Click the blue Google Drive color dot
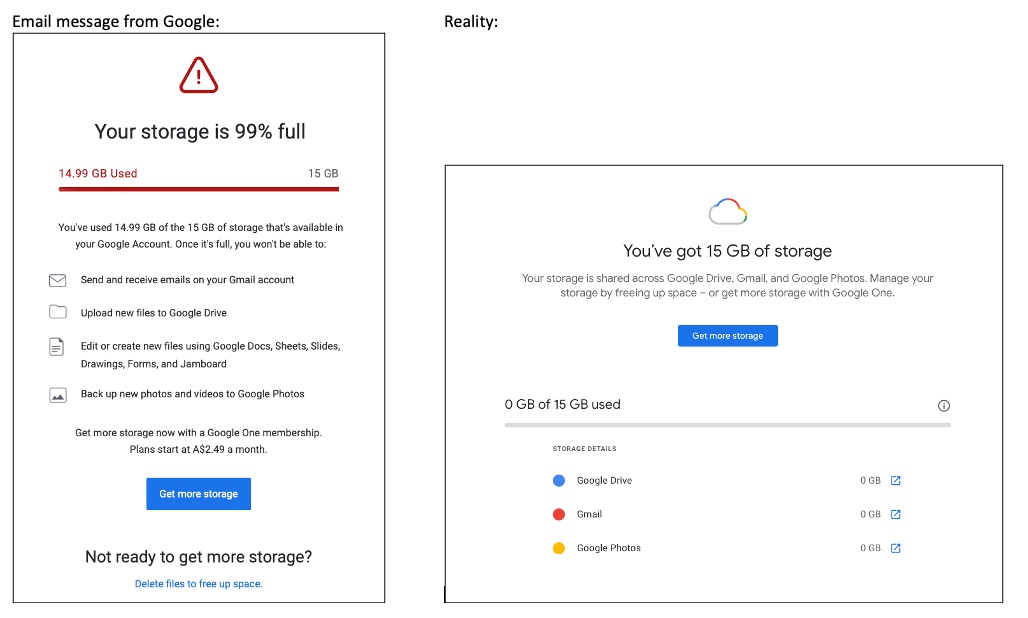Viewport: 1028px width, 618px height. [x=559, y=481]
